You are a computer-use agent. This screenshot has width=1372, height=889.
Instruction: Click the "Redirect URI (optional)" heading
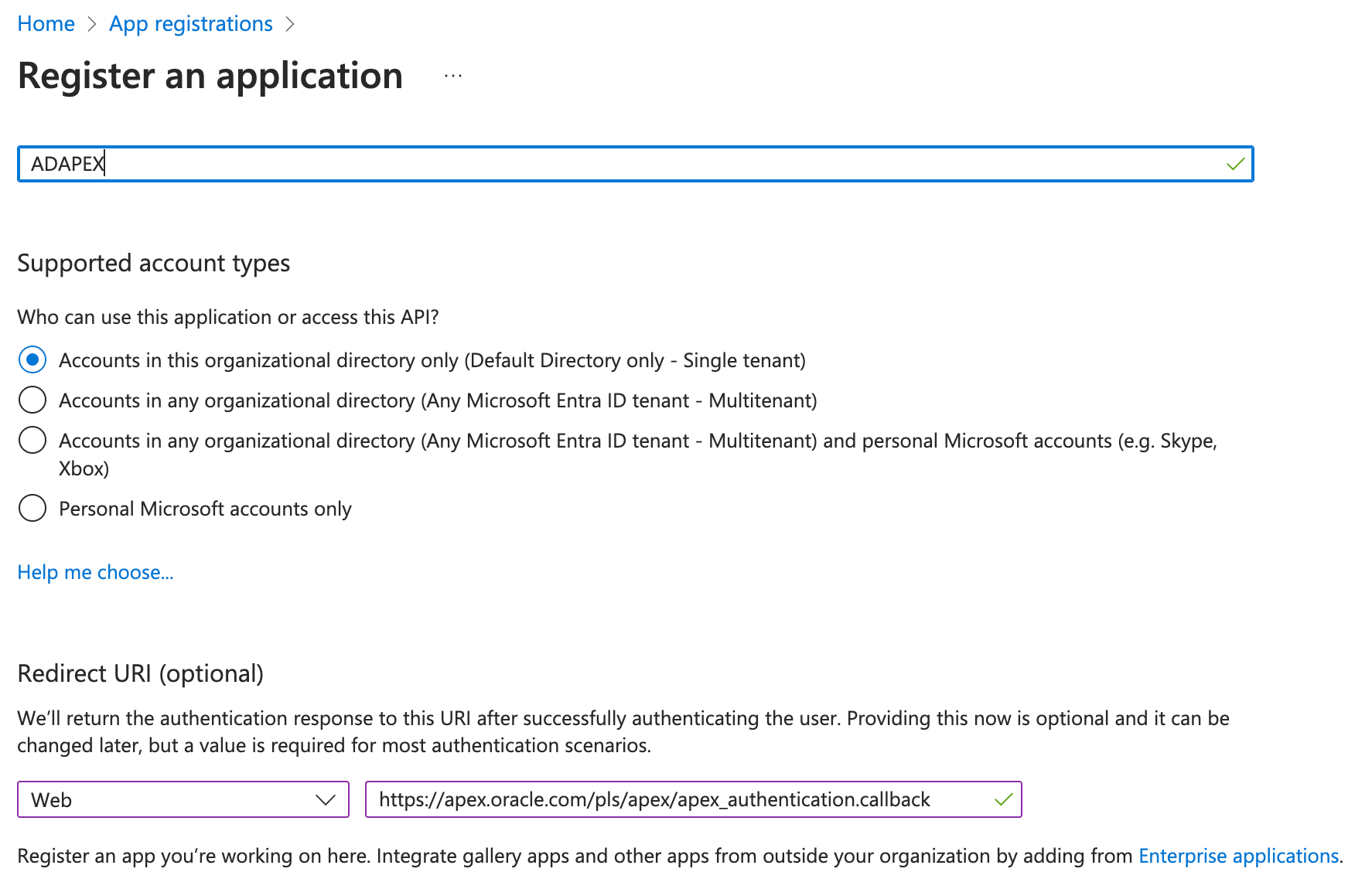pos(141,673)
